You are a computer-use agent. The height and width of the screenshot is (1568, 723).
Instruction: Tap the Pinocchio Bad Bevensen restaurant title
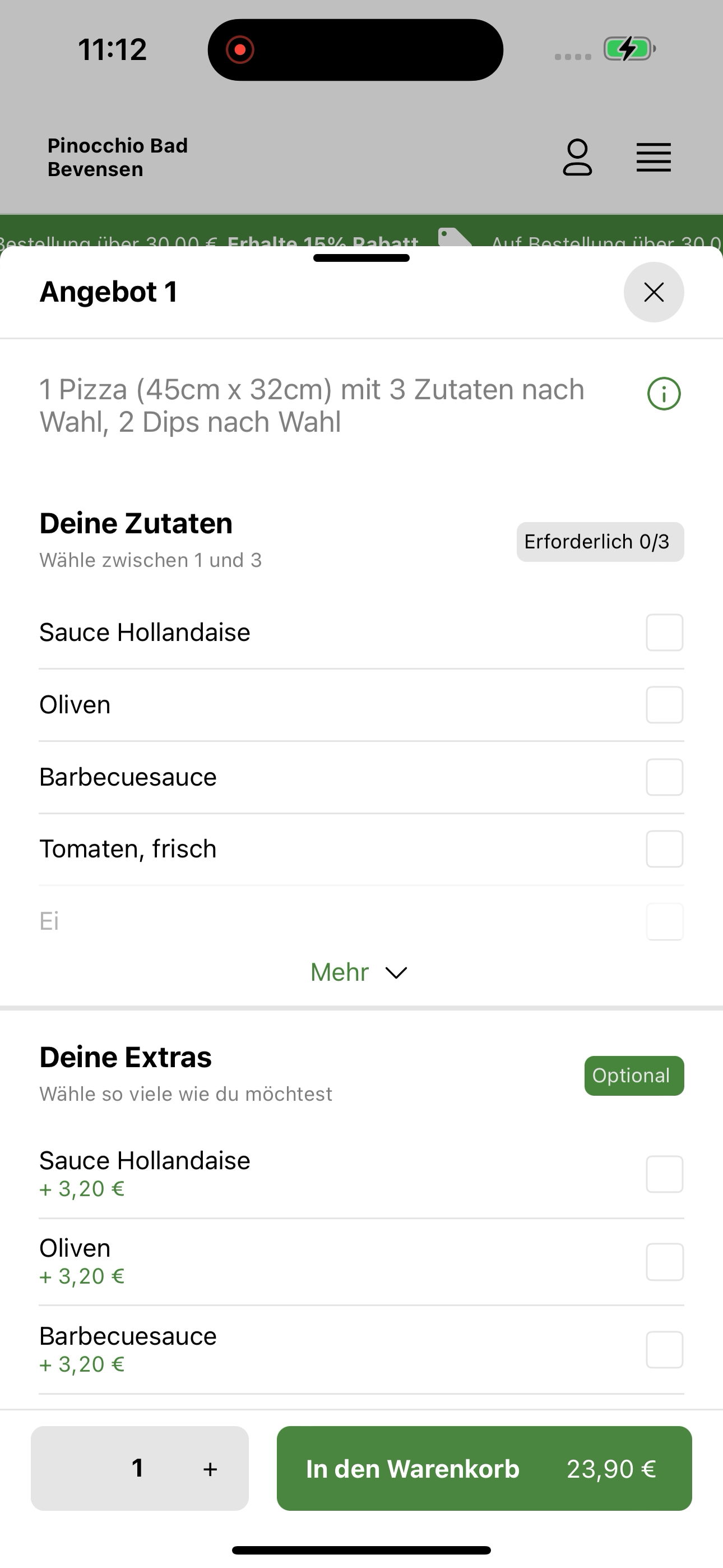(118, 157)
